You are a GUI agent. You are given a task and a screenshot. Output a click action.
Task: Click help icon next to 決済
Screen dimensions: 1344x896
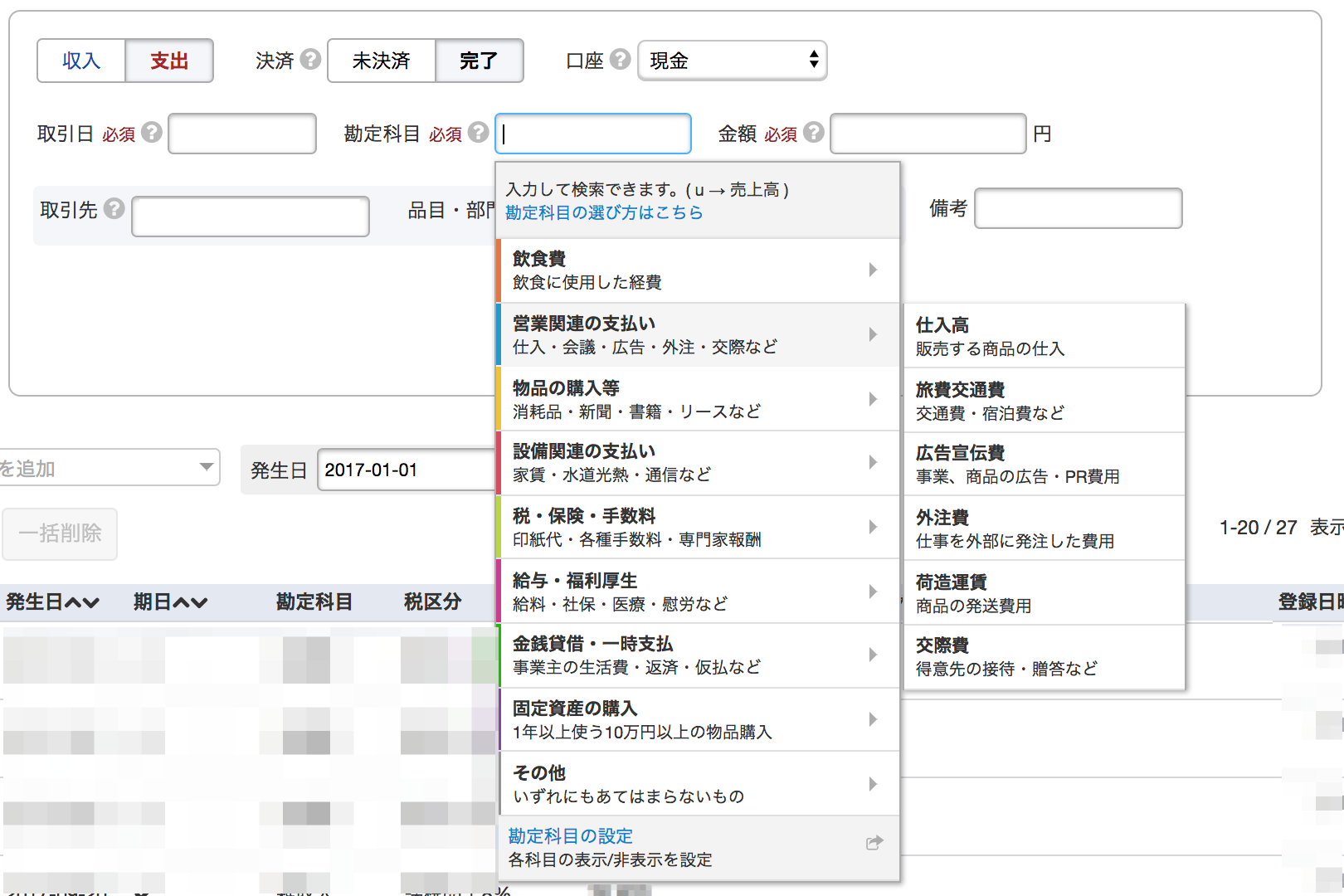pyautogui.click(x=310, y=60)
